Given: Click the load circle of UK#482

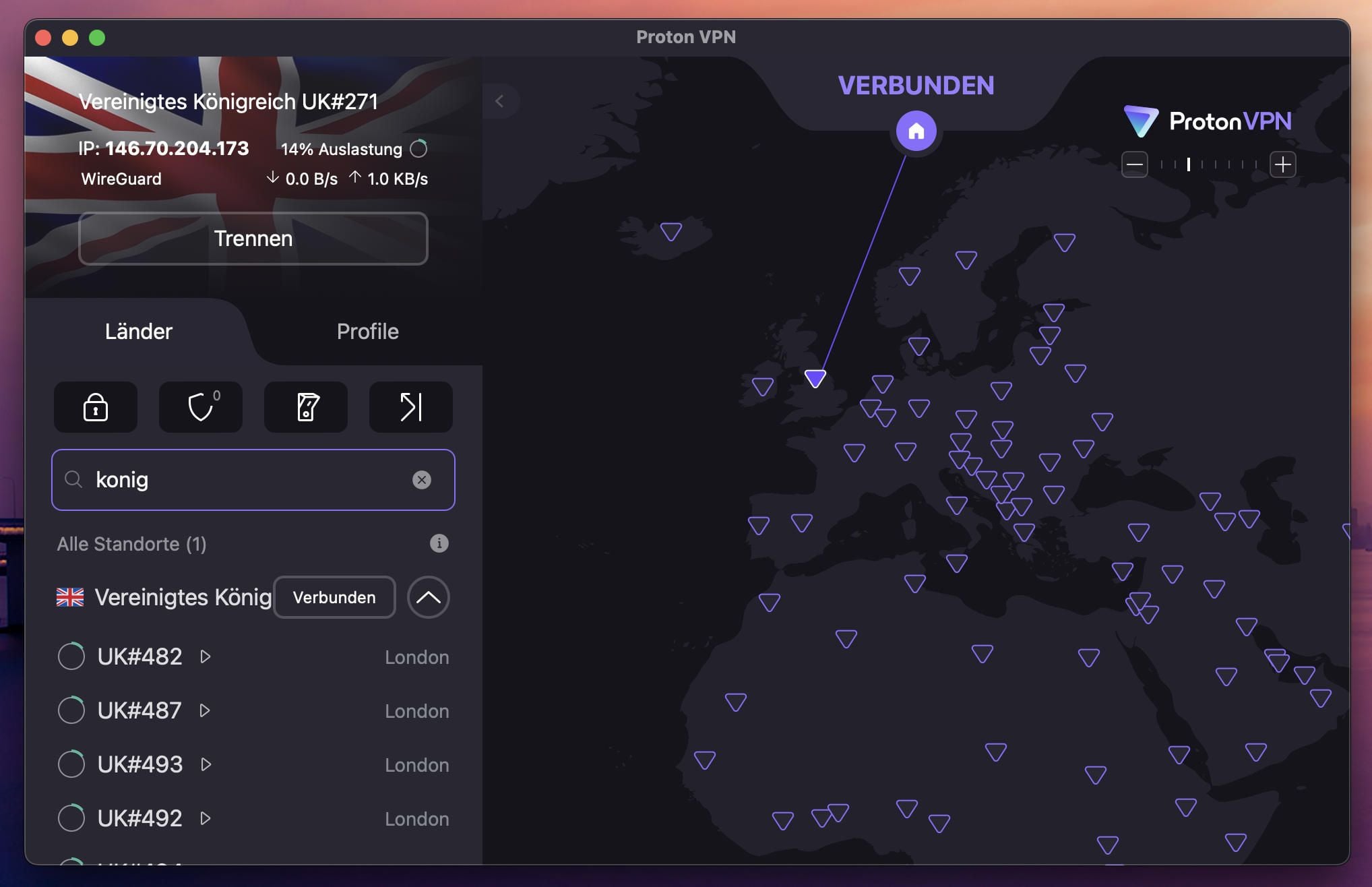Looking at the screenshot, I should pyautogui.click(x=71, y=656).
